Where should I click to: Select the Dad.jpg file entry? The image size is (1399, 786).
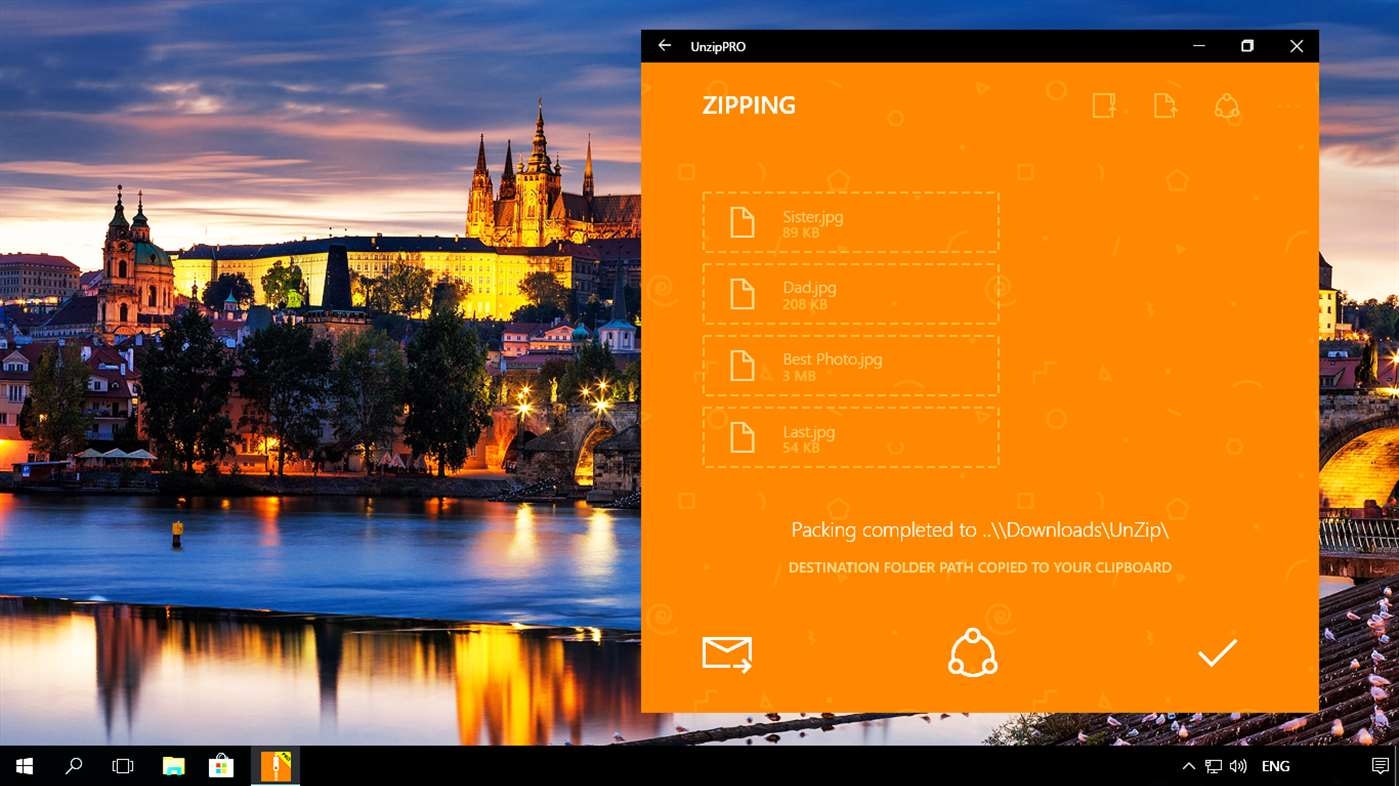point(851,293)
